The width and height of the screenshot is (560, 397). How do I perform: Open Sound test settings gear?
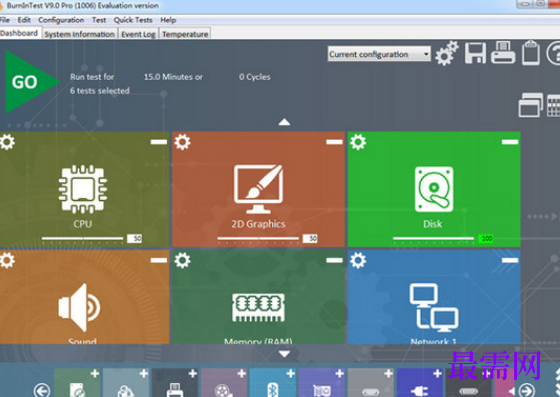pos(7,260)
